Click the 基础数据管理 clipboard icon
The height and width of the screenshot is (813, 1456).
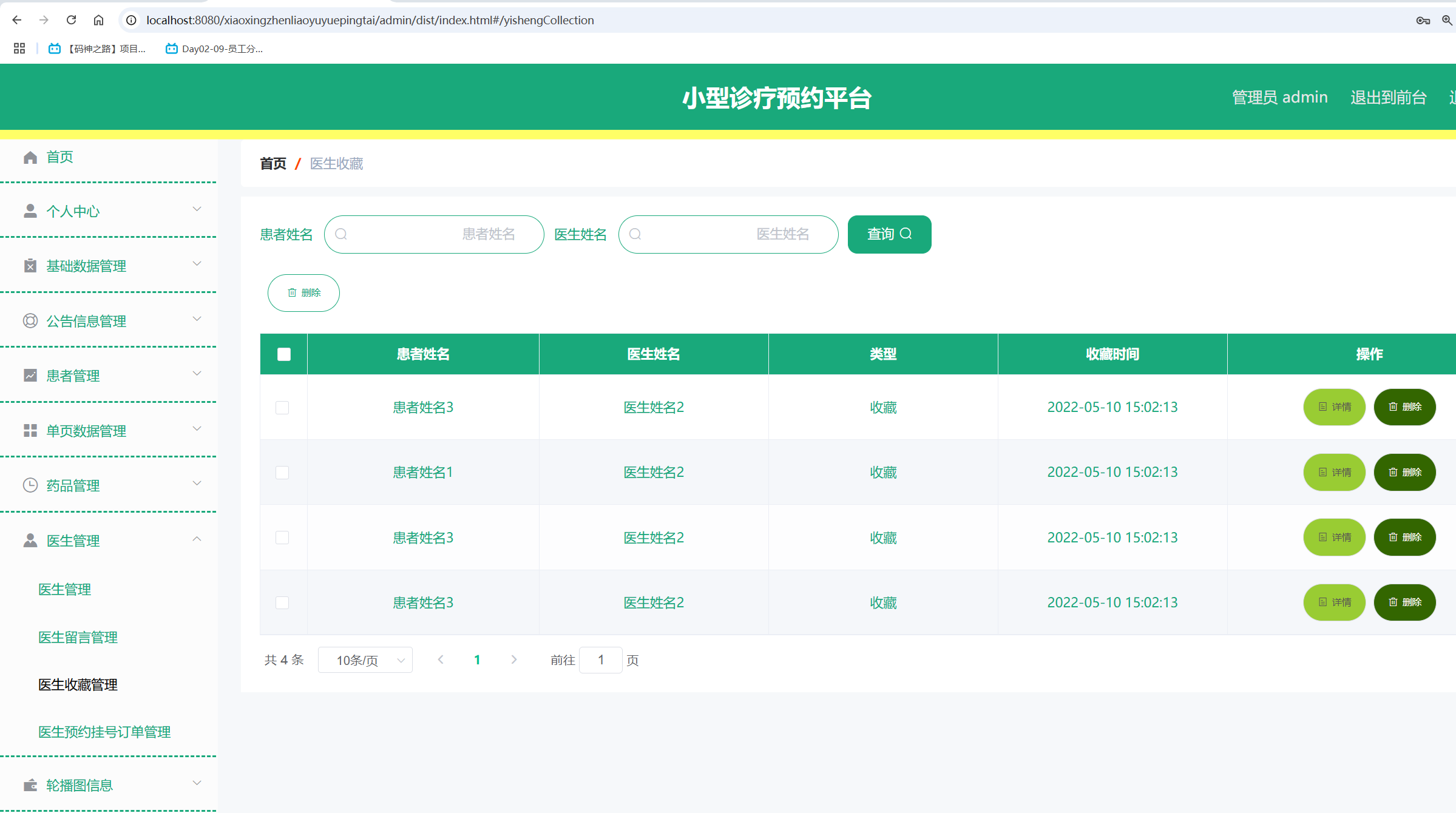(30, 266)
